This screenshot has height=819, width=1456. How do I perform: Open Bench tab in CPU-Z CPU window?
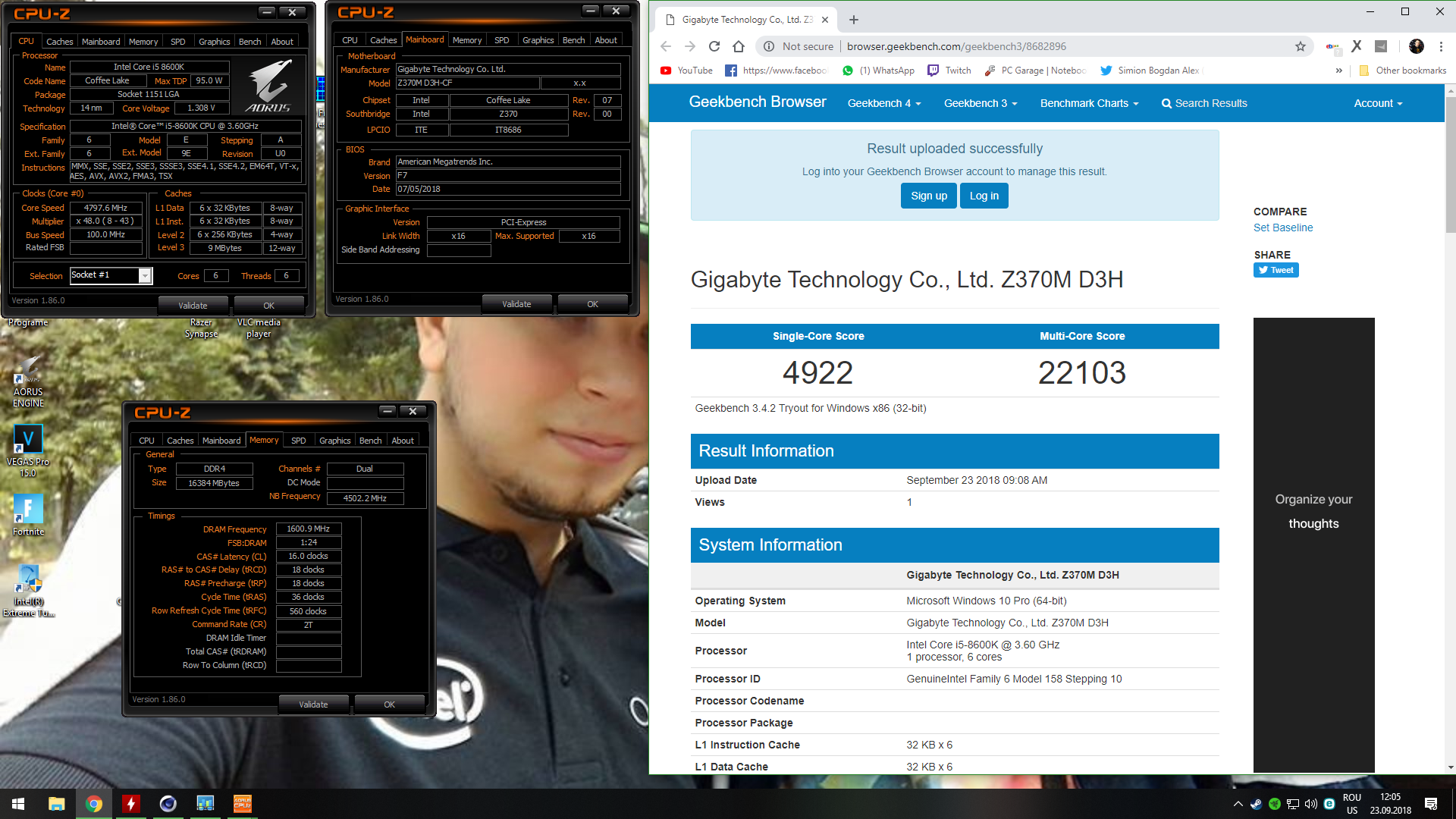[249, 42]
